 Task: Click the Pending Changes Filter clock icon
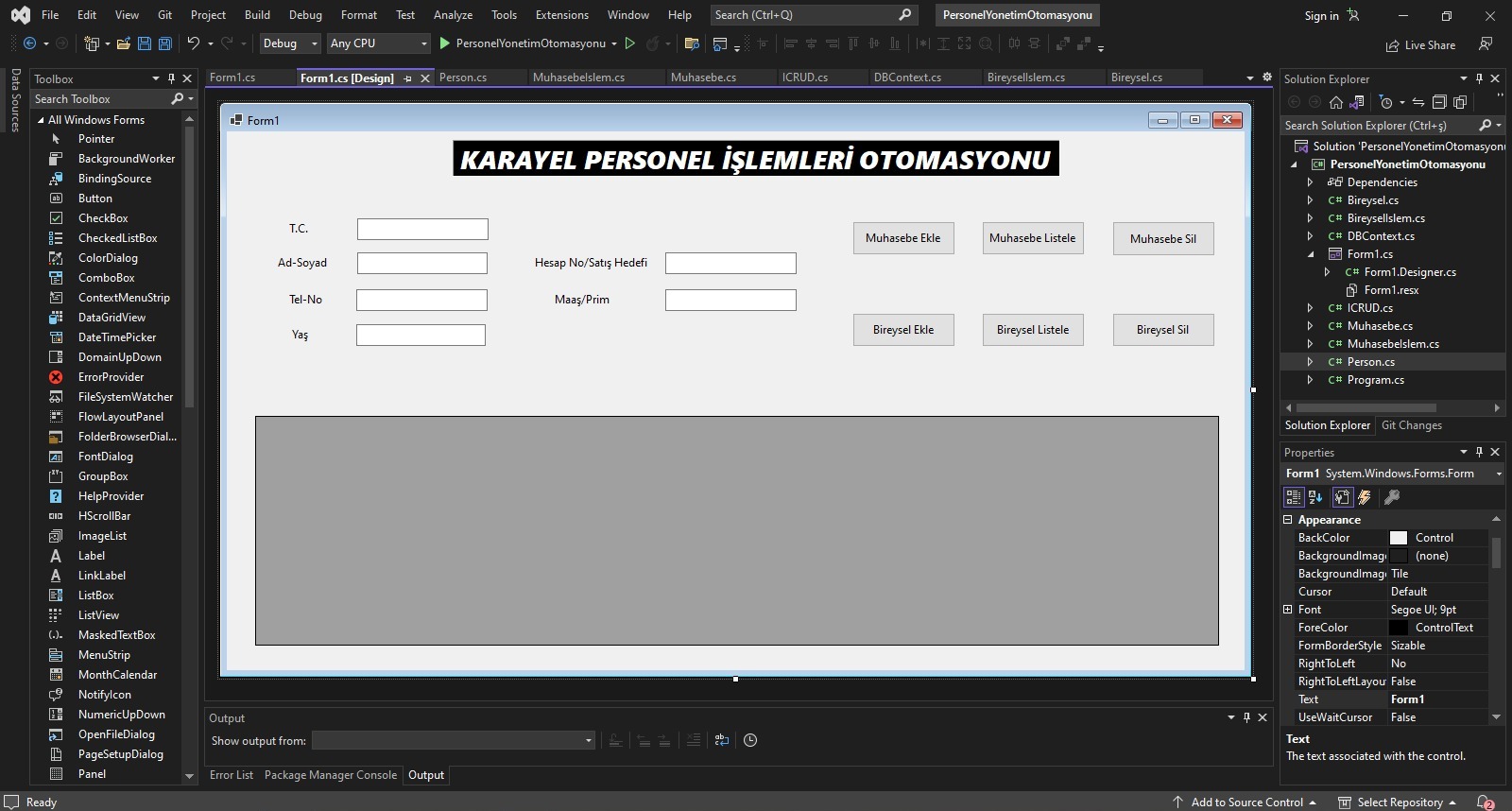[x=1385, y=102]
